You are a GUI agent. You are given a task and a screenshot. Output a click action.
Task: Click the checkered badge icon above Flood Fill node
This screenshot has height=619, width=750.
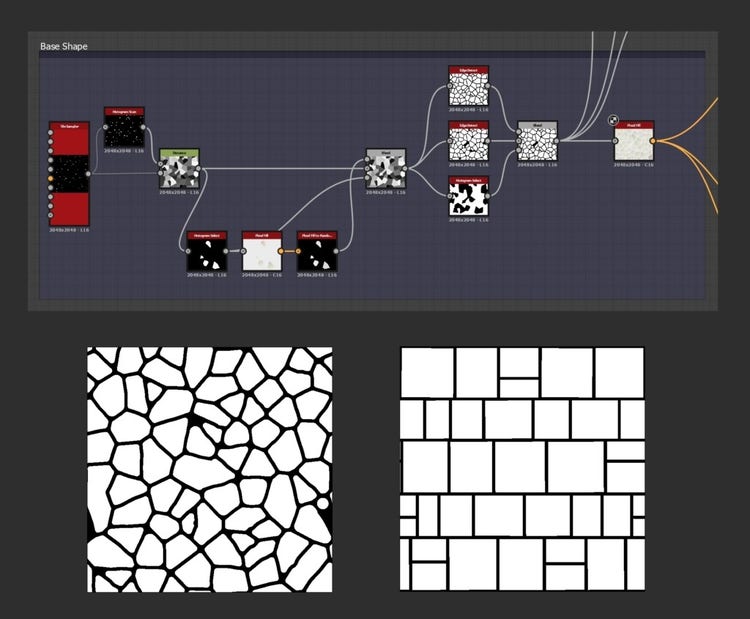pos(613,120)
